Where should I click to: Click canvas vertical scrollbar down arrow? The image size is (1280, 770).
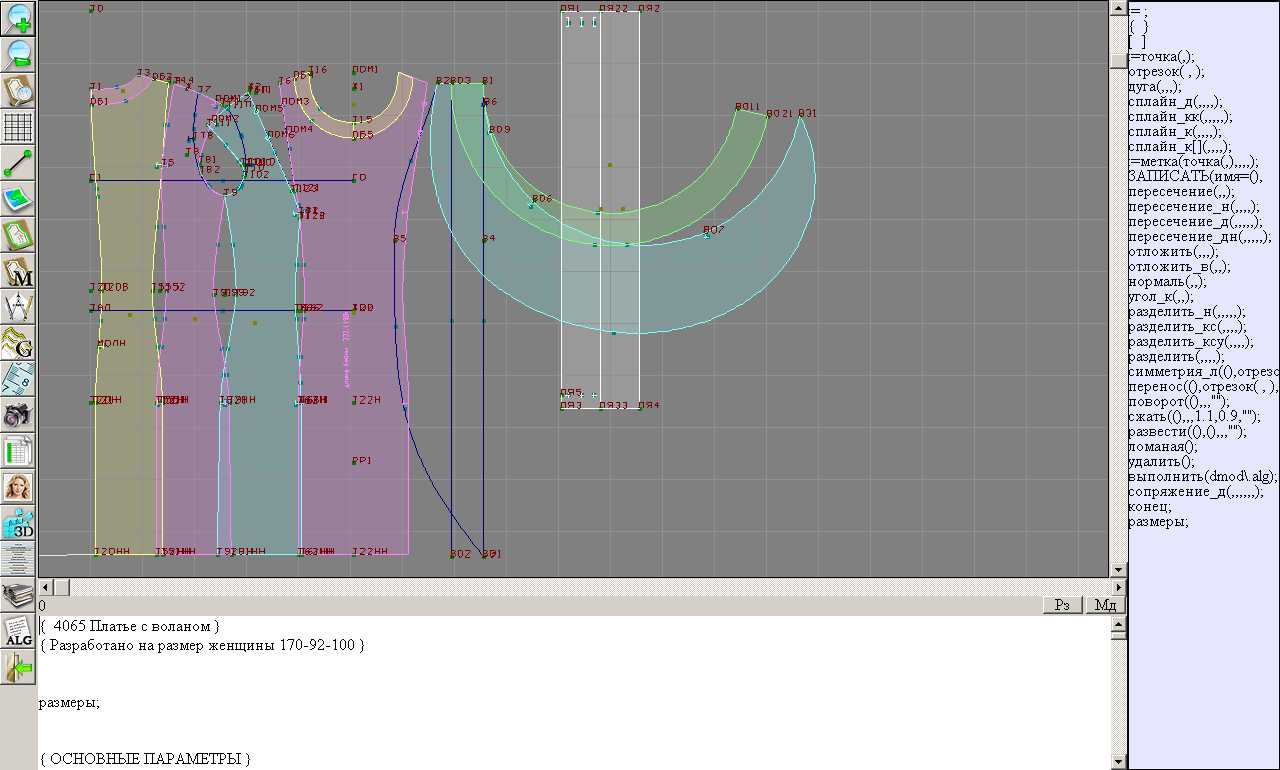pyautogui.click(x=1119, y=570)
